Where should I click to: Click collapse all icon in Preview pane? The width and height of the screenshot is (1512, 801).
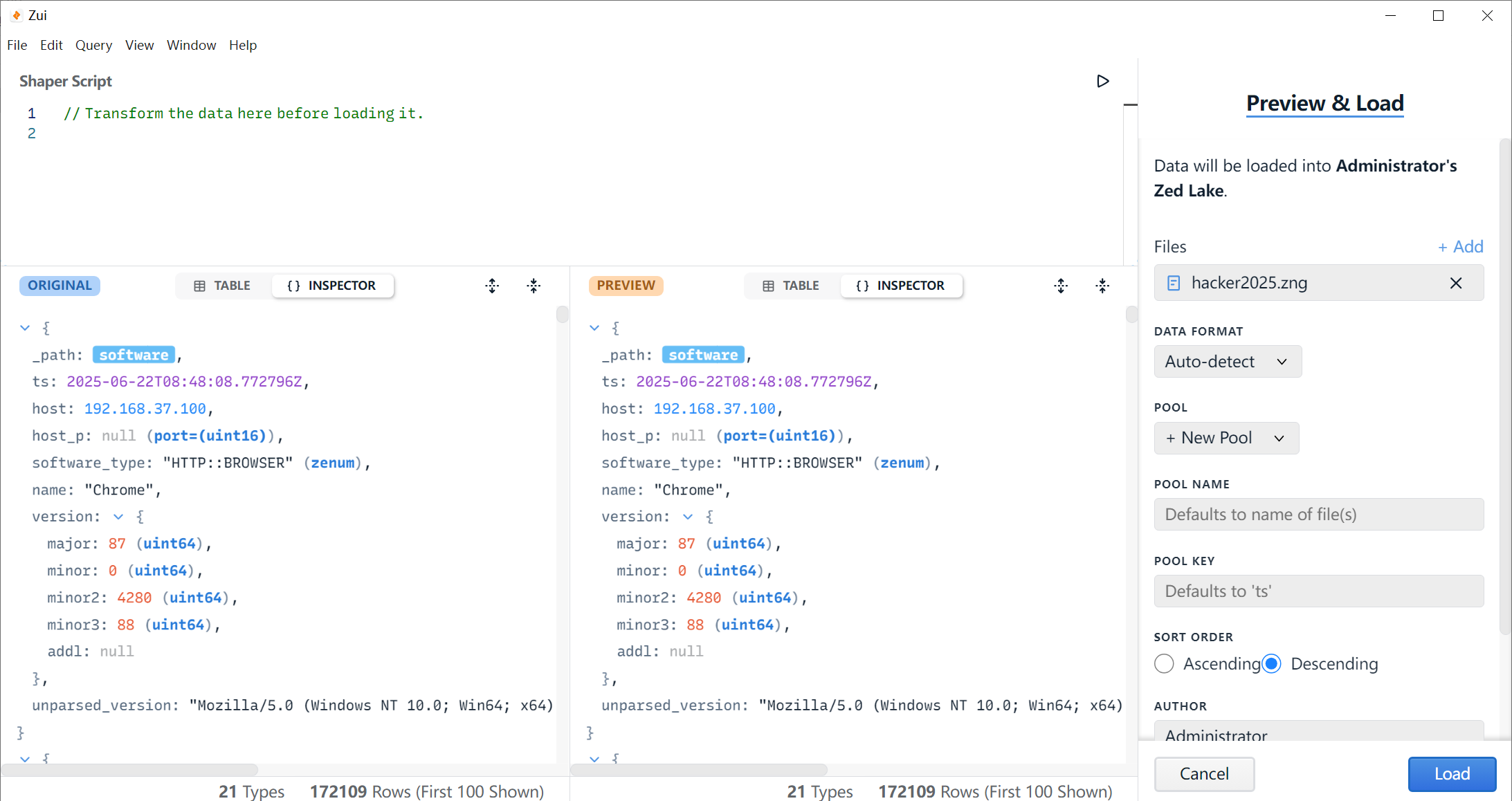(x=1102, y=286)
